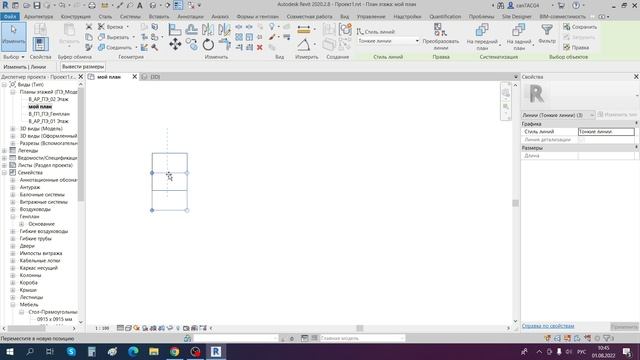
Task: Click На передний план (Bring to Front)
Action: coord(482,37)
